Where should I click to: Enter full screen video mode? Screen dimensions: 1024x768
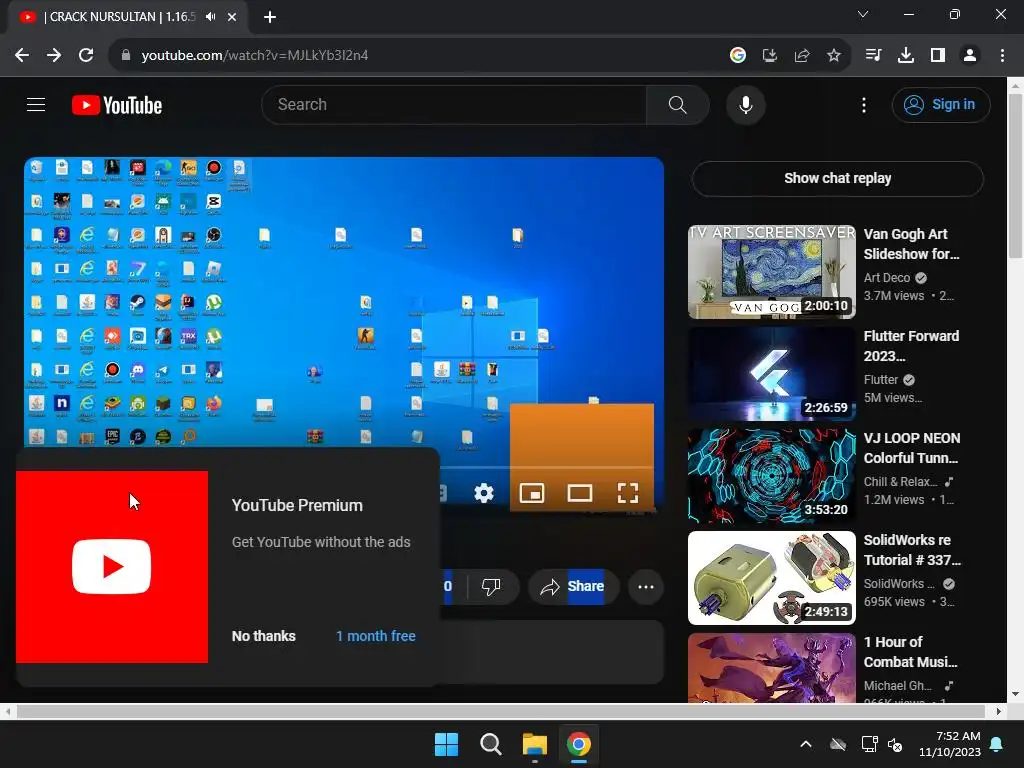(x=628, y=493)
